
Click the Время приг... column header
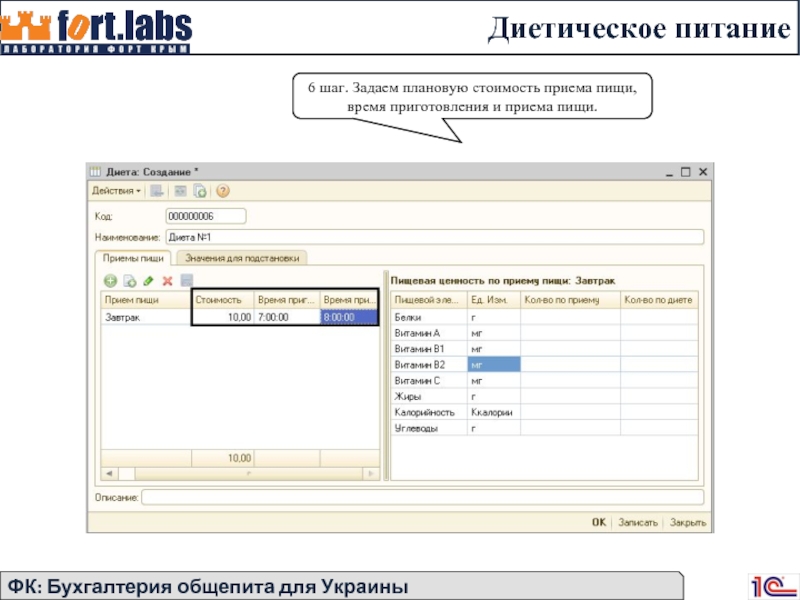pyautogui.click(x=287, y=300)
